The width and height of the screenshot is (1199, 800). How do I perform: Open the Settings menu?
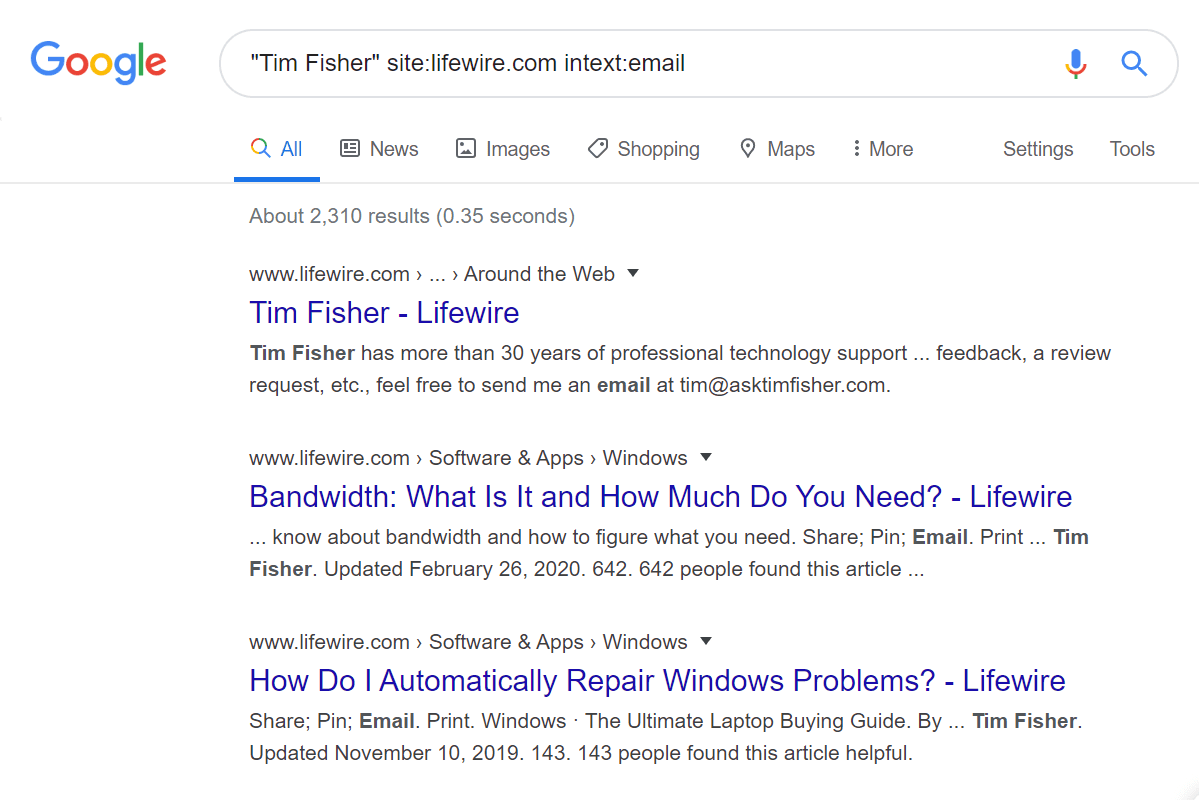(1037, 149)
